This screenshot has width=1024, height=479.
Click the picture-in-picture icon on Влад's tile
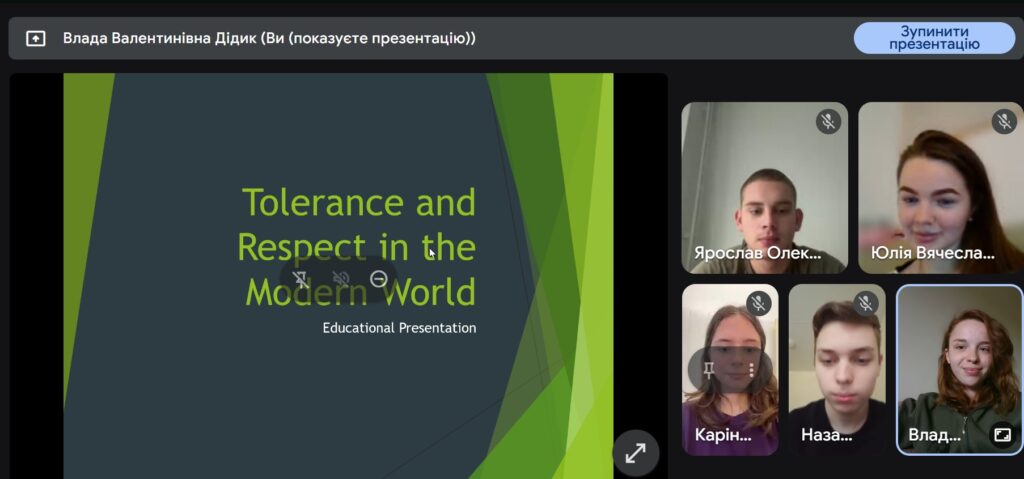1002,435
